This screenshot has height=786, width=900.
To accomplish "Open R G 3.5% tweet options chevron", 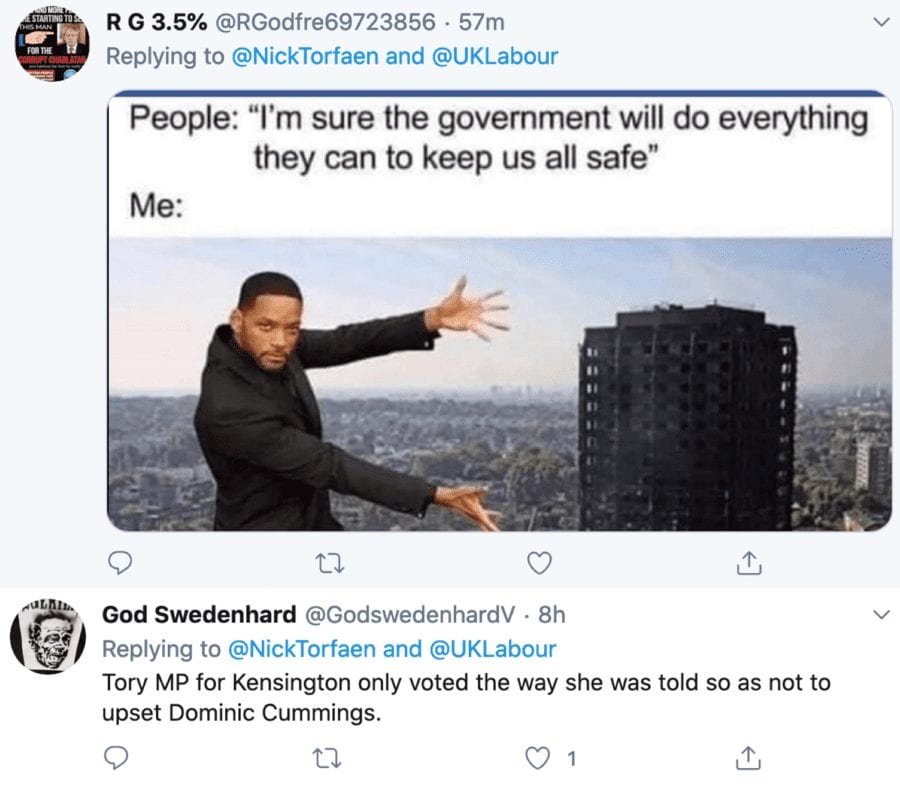I will (880, 21).
